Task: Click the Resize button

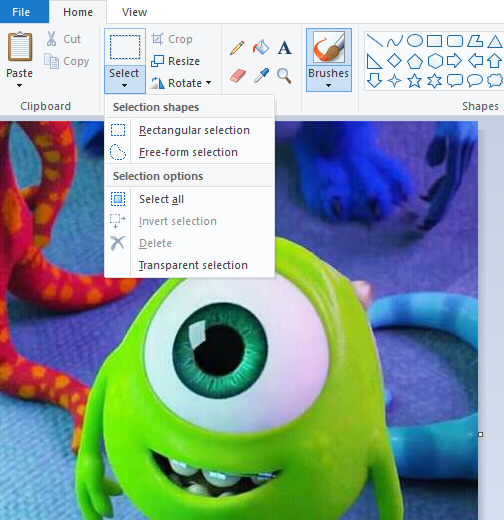Action: (x=175, y=61)
